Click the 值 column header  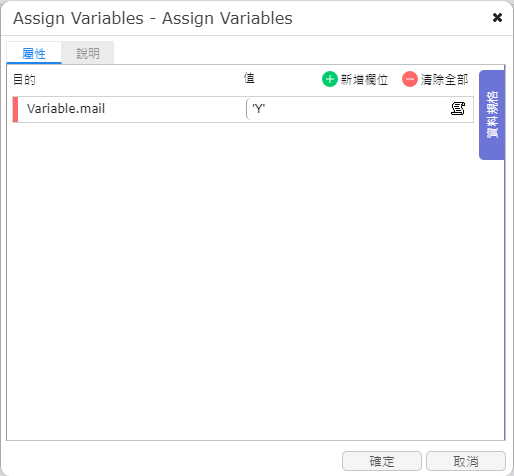[x=249, y=78]
